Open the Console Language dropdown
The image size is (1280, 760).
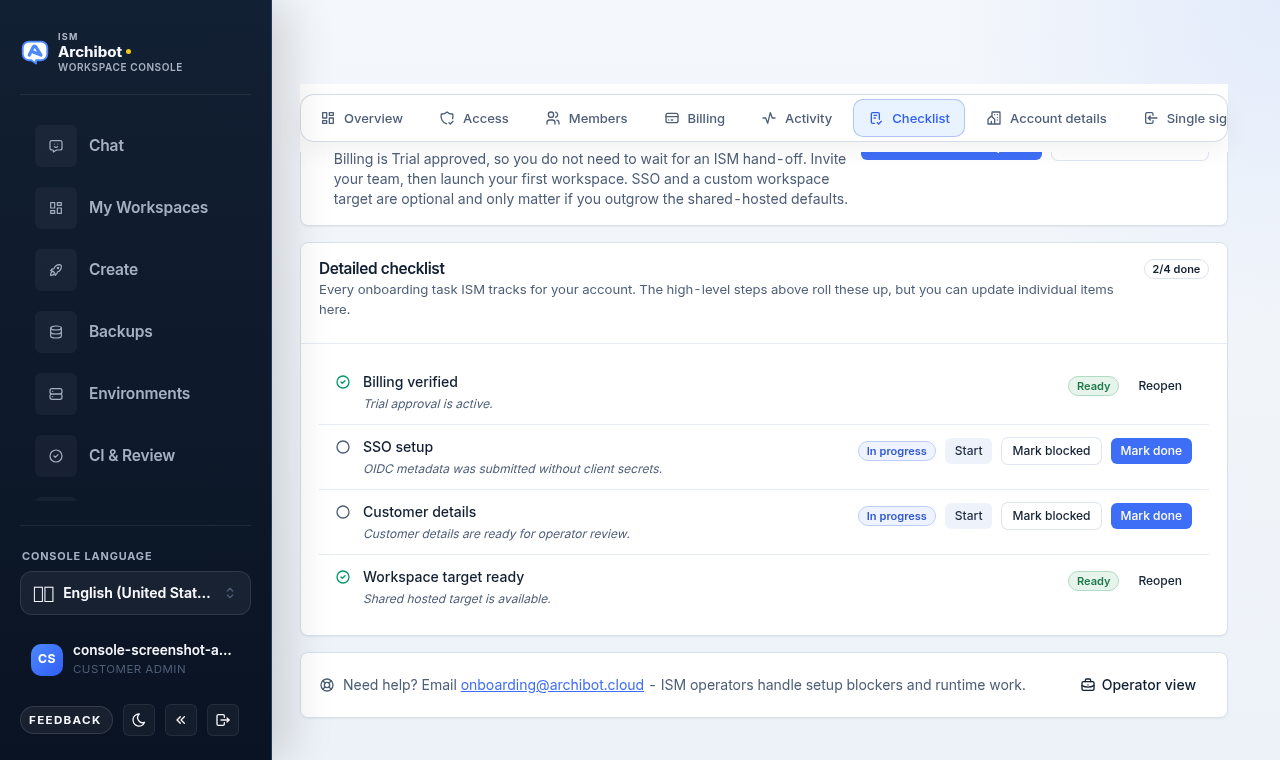135,593
